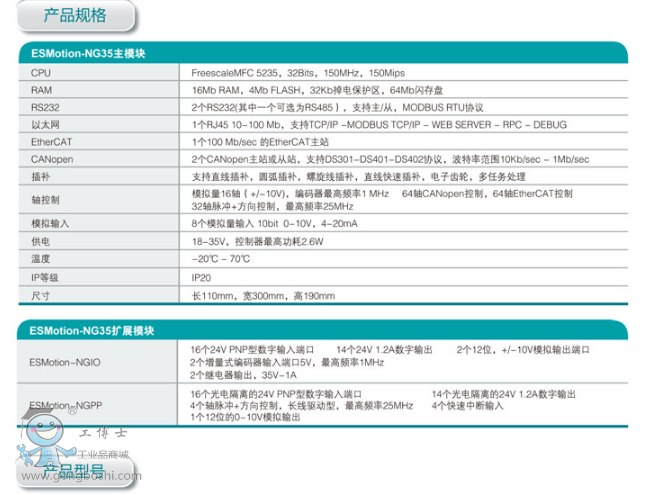
Task: Click the 产品规格 heading badge
Action: point(76,16)
